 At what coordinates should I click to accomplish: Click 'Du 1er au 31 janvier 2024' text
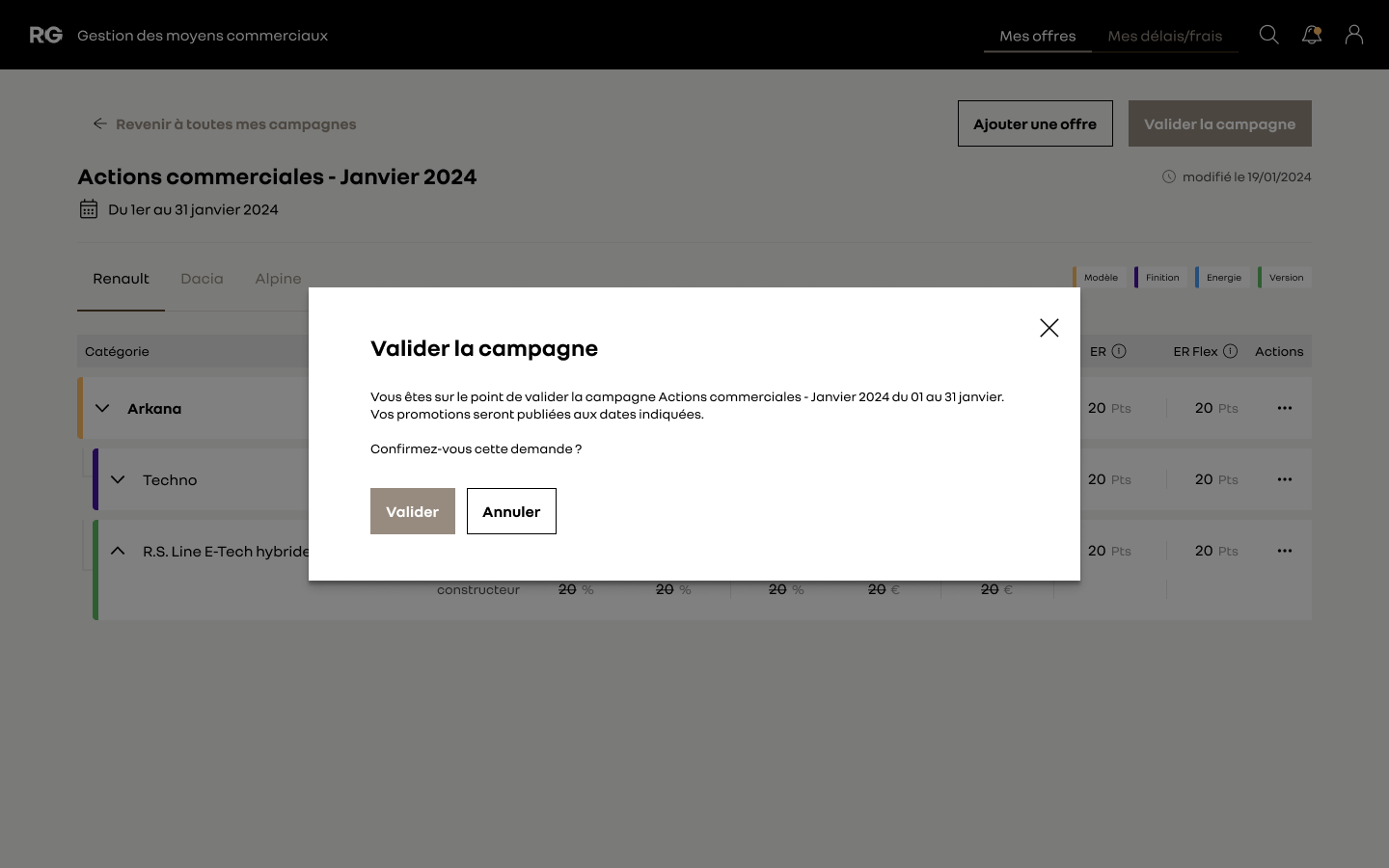coord(193,209)
